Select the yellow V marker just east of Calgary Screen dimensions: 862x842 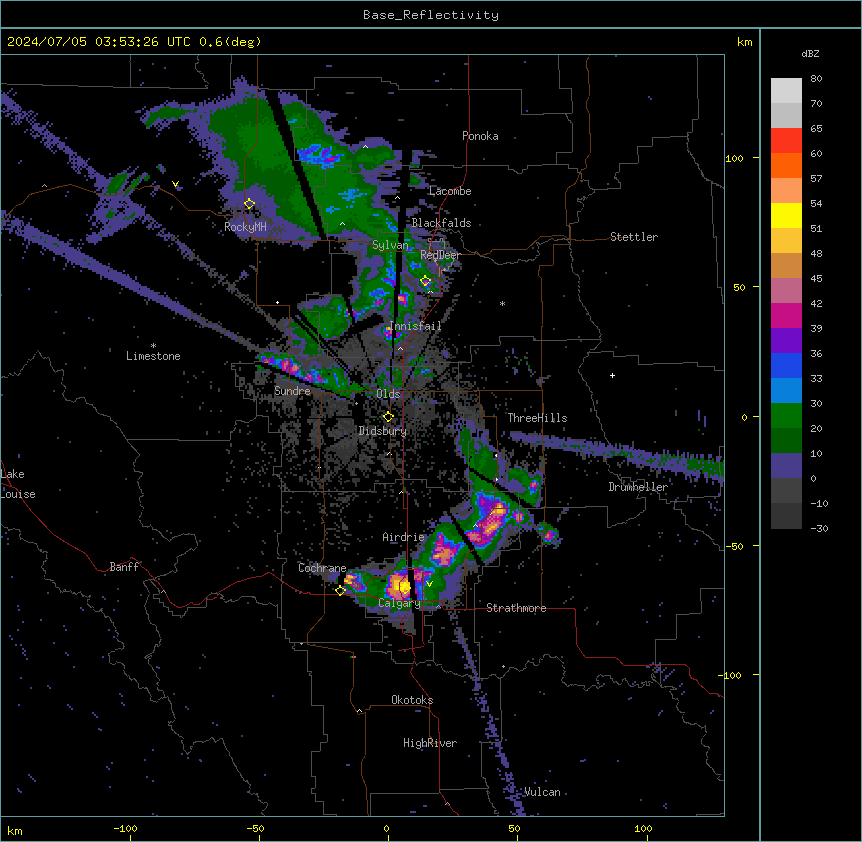[429, 584]
